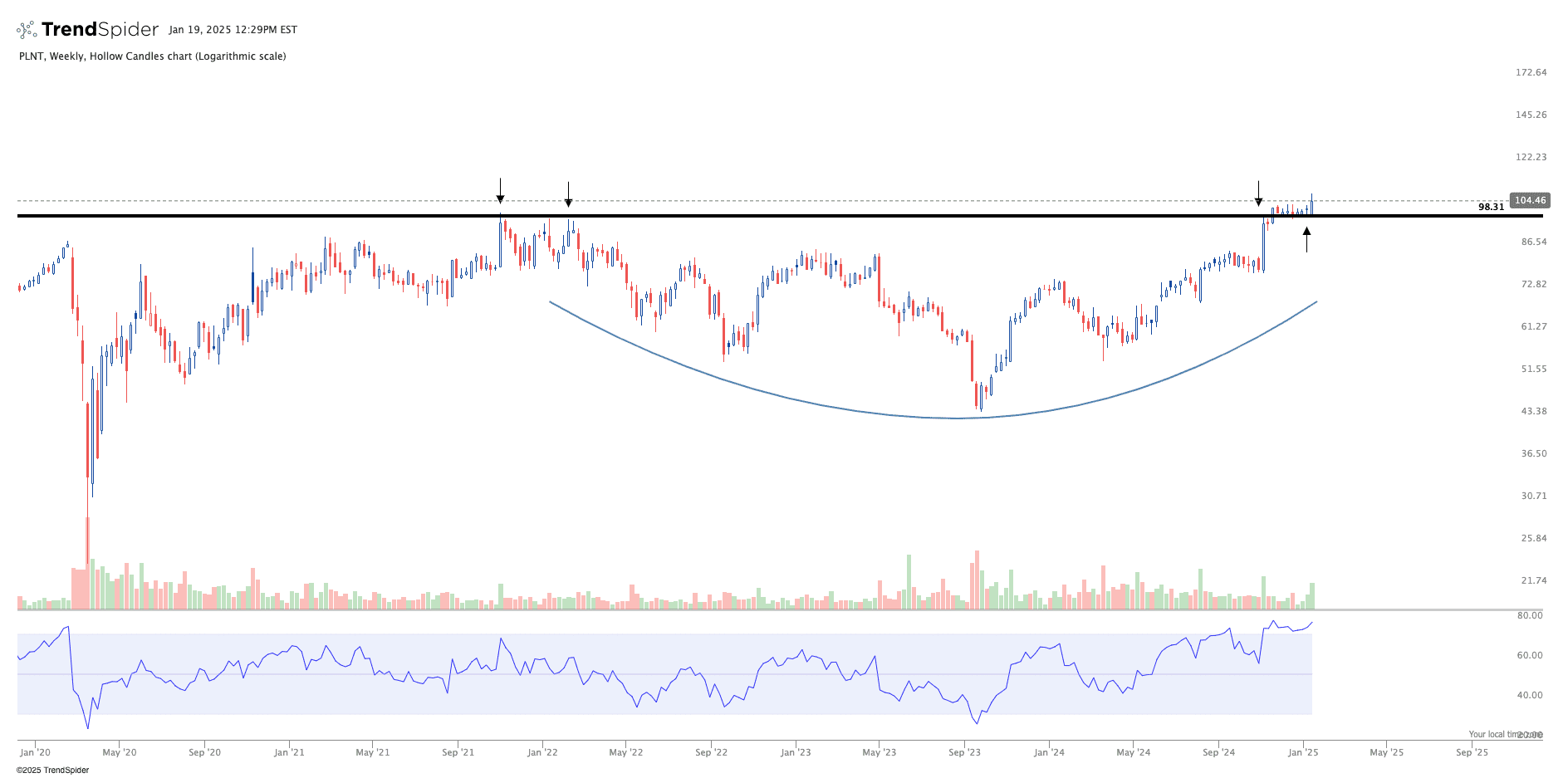This screenshot has height=778, width=1568.
Task: Click the Jan 19, 2025 timestamp
Action: point(233,30)
